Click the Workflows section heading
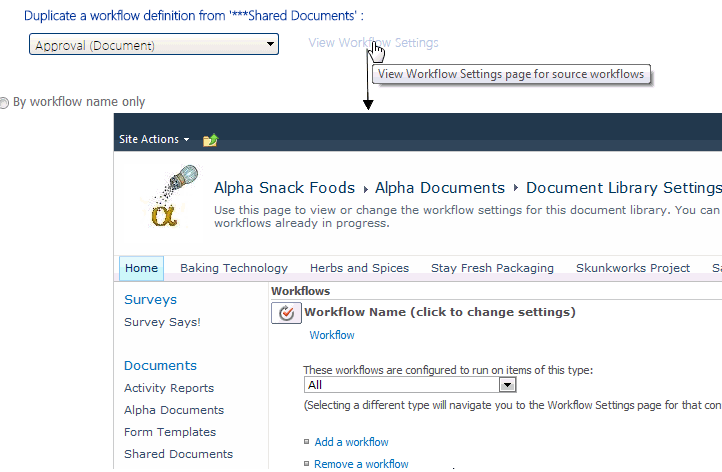Image resolution: width=722 pixels, height=472 pixels. tap(301, 291)
